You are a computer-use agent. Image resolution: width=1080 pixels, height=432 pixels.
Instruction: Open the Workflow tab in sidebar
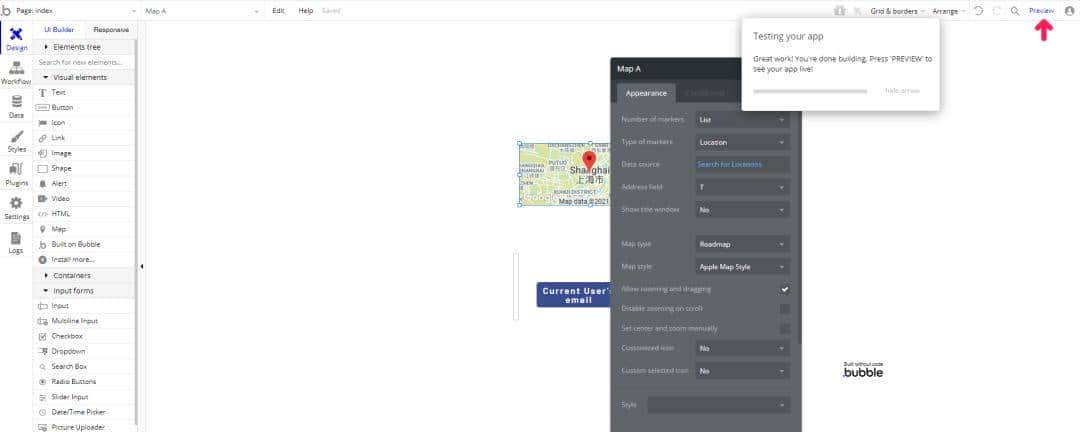click(16, 73)
